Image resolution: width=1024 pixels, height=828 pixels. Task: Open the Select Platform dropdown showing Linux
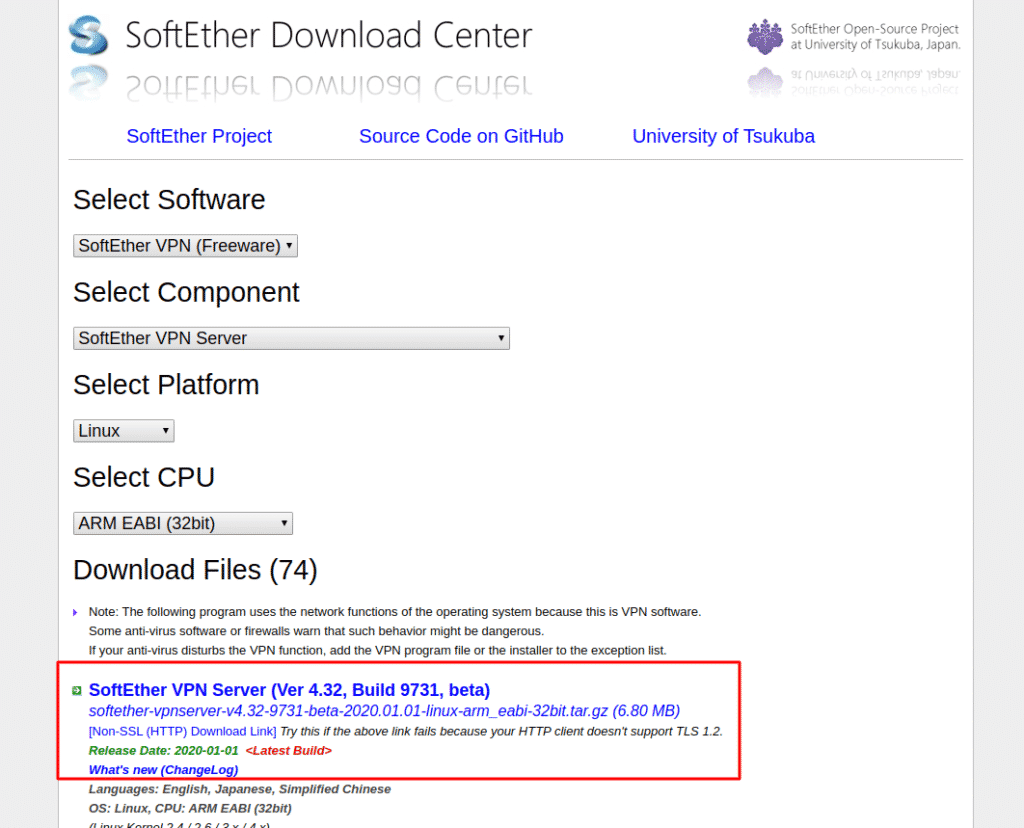click(x=123, y=431)
